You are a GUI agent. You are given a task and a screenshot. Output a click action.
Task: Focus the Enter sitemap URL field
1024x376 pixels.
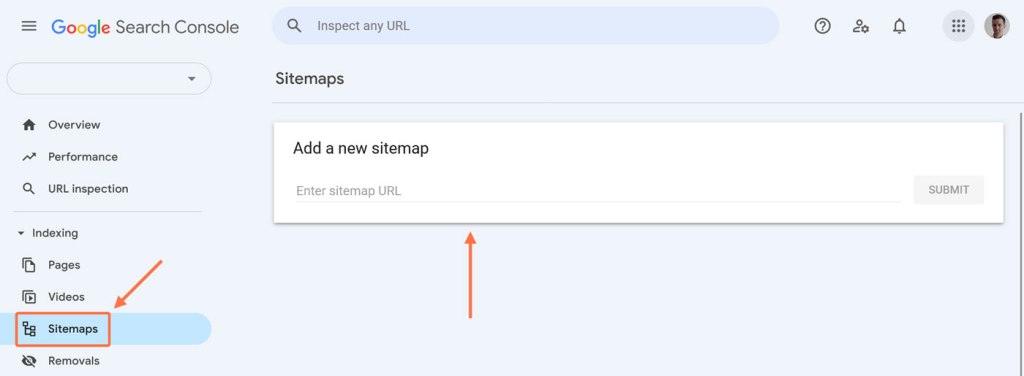[598, 191]
